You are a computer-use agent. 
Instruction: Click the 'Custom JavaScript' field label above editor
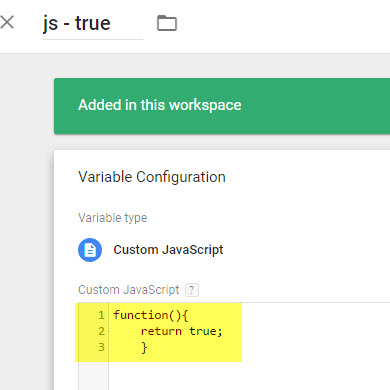coord(129,290)
